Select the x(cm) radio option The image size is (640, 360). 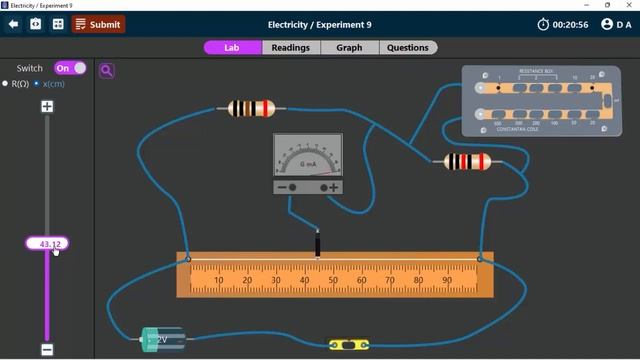click(36, 83)
